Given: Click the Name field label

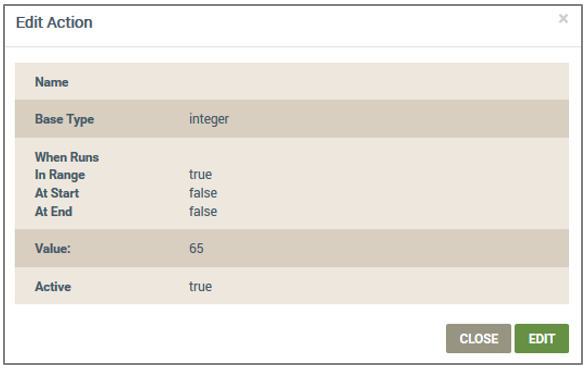Looking at the screenshot, I should pyautogui.click(x=51, y=82).
